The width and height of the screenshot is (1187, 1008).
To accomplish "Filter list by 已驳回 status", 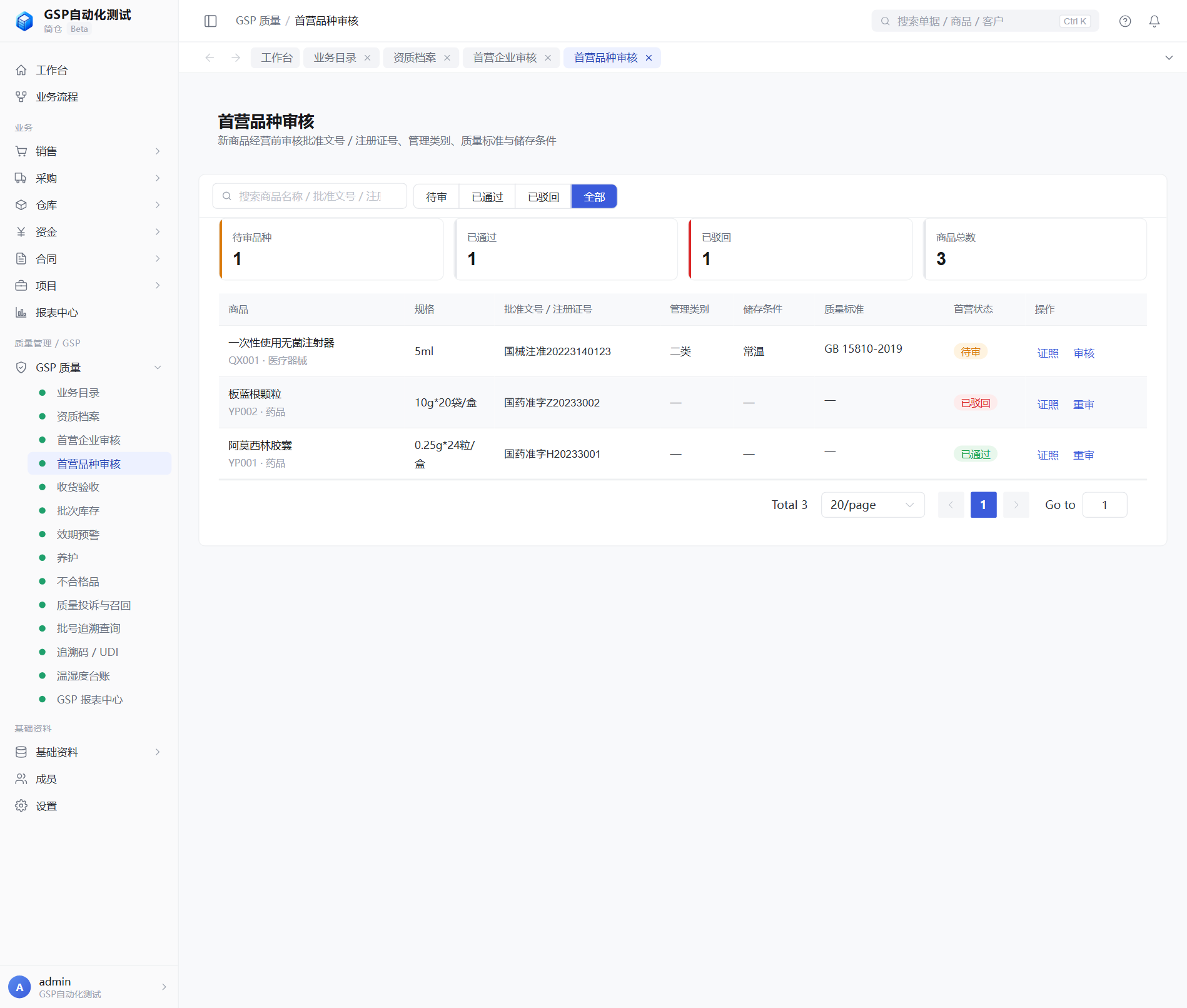I will tap(543, 197).
